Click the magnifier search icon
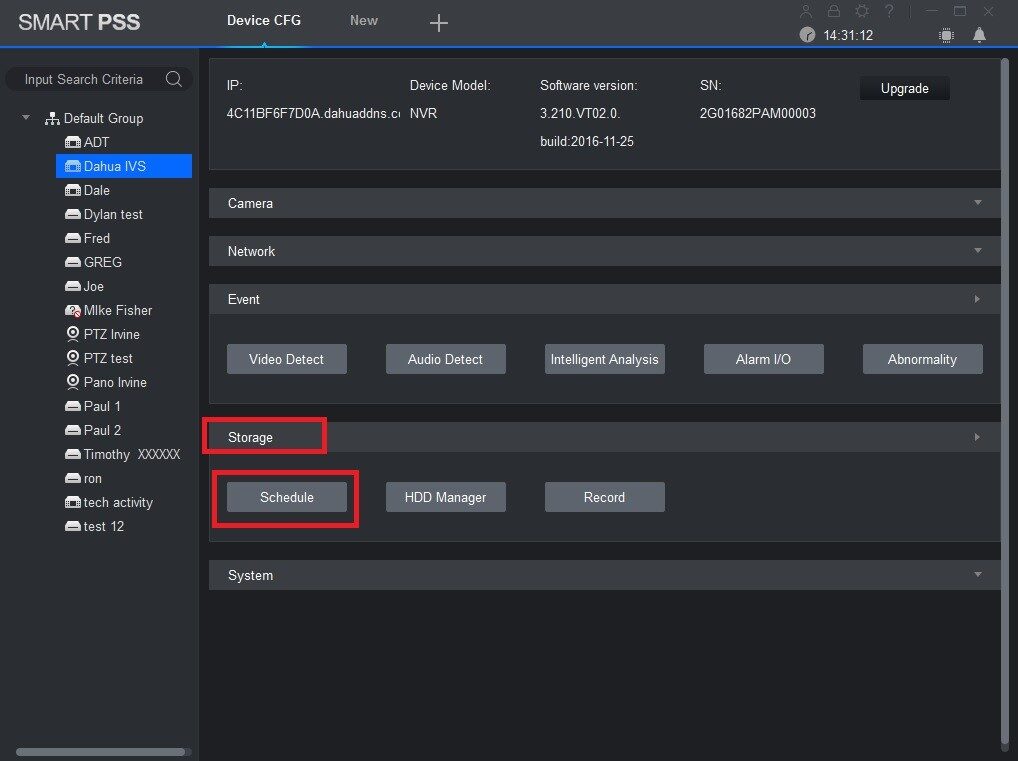 point(173,79)
